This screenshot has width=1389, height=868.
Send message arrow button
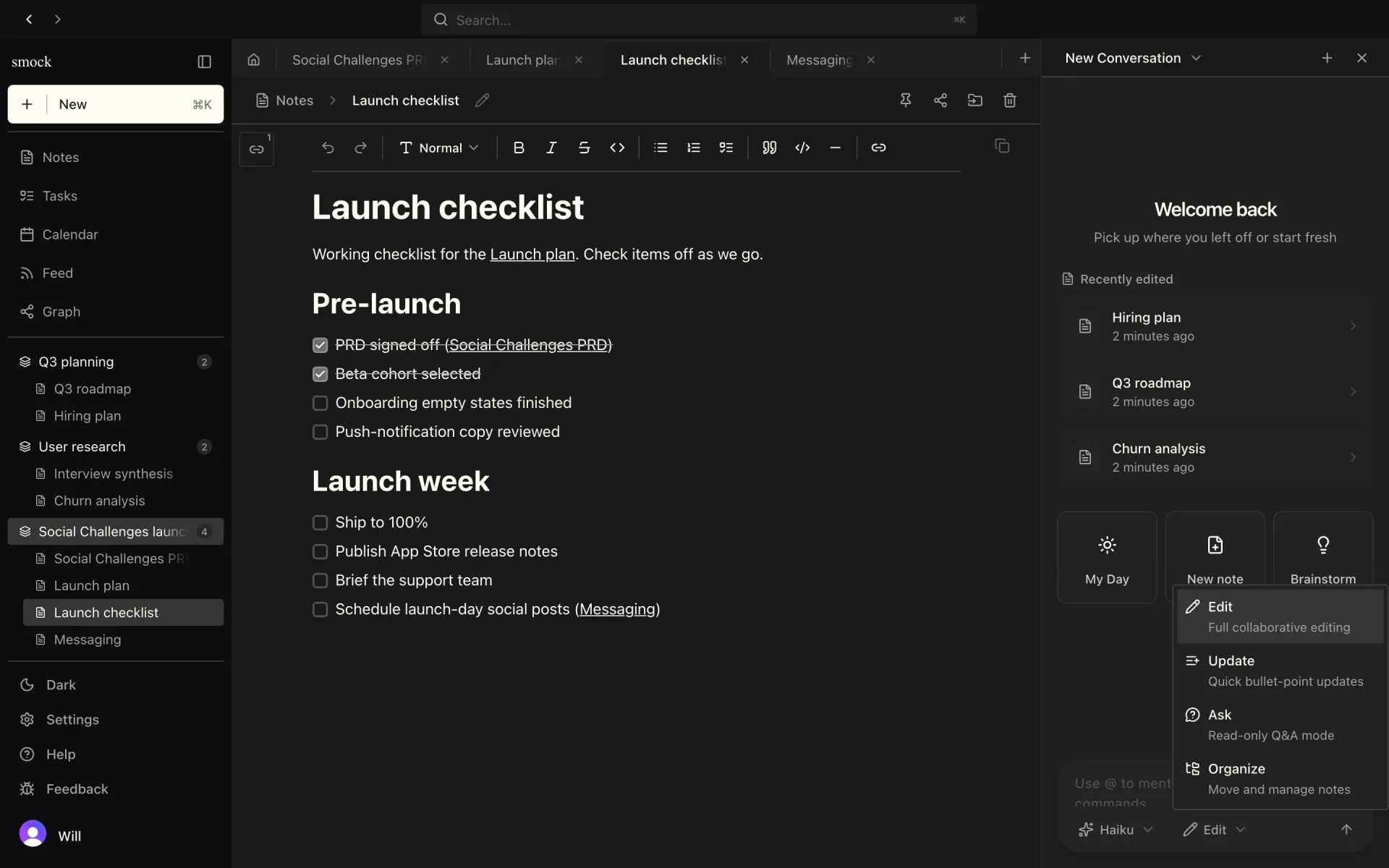[1346, 830]
